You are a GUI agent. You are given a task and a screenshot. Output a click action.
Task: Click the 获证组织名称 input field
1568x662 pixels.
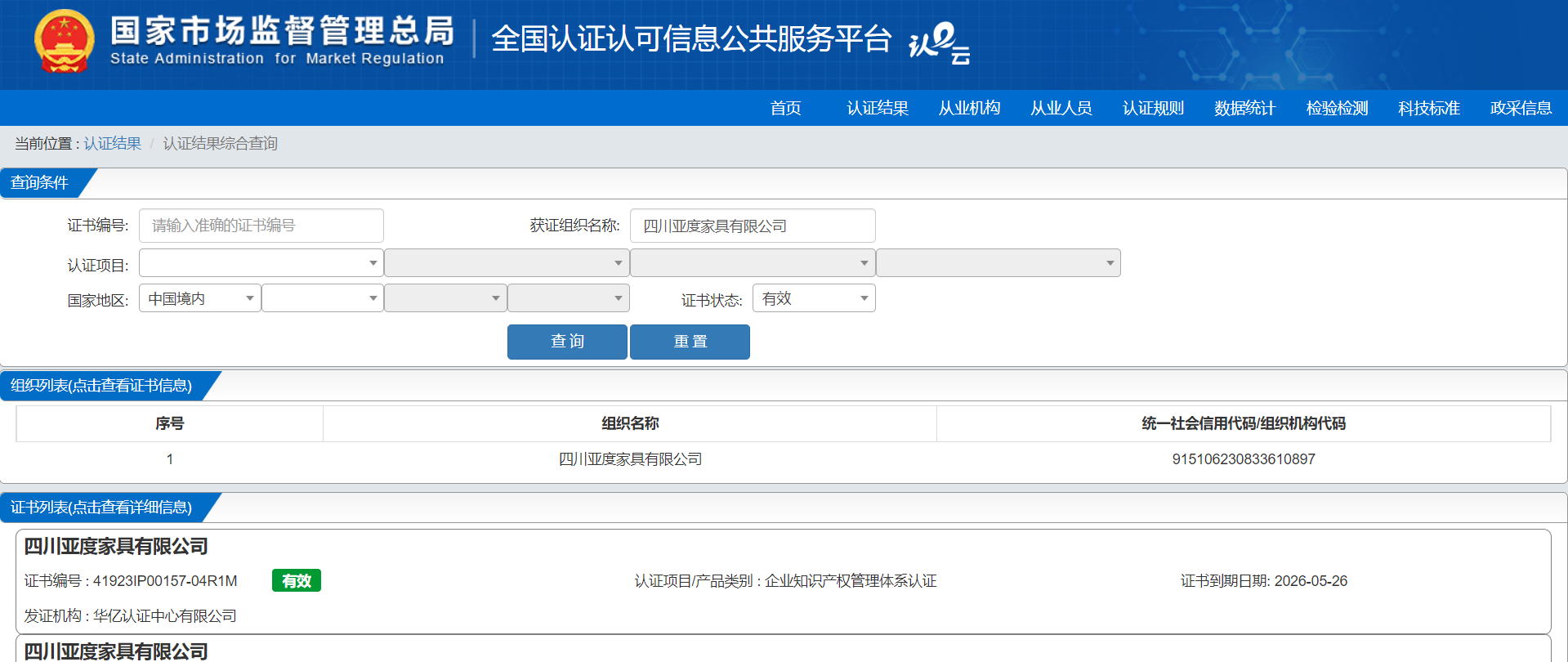(x=753, y=226)
